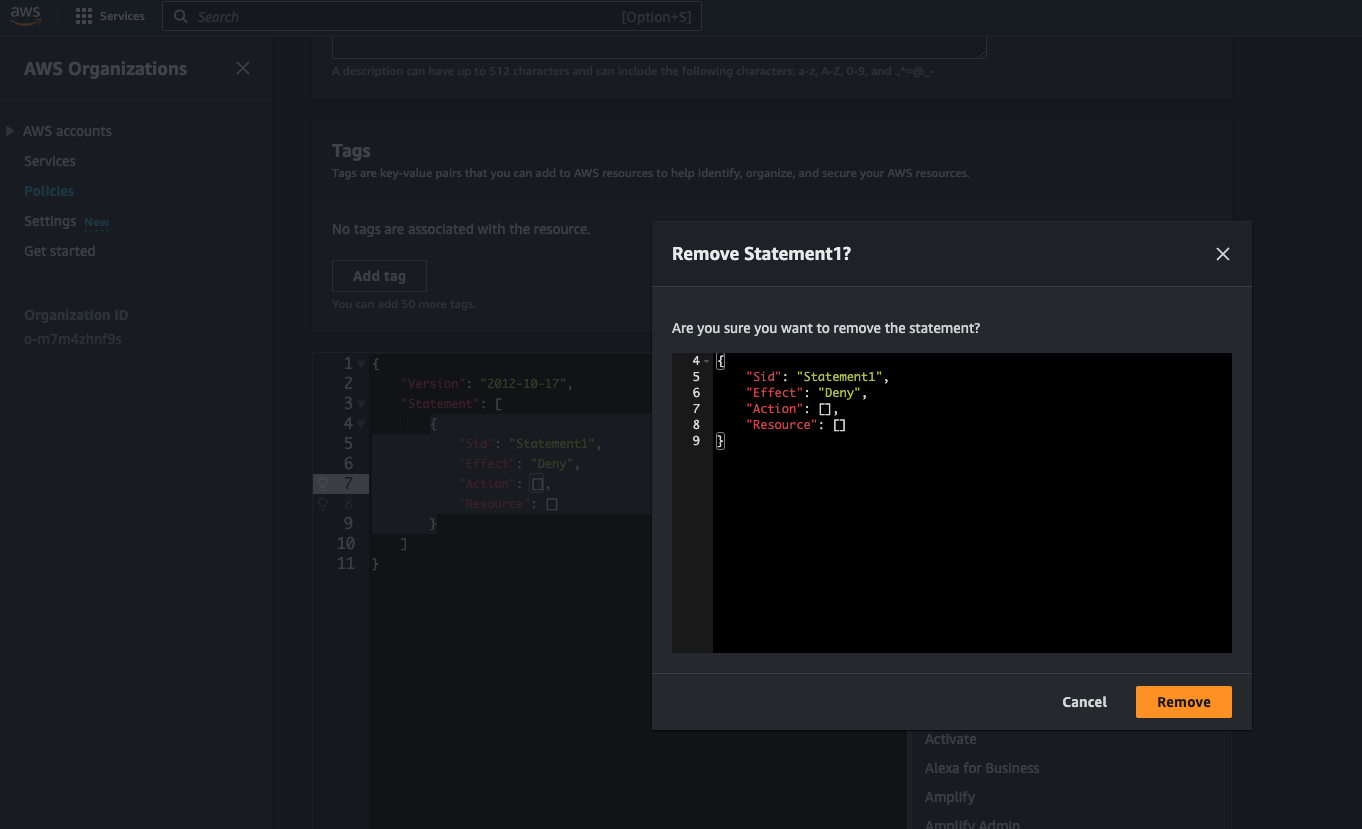
Task: Close the Remove Statement1 dialog with X
Action: coord(1222,254)
